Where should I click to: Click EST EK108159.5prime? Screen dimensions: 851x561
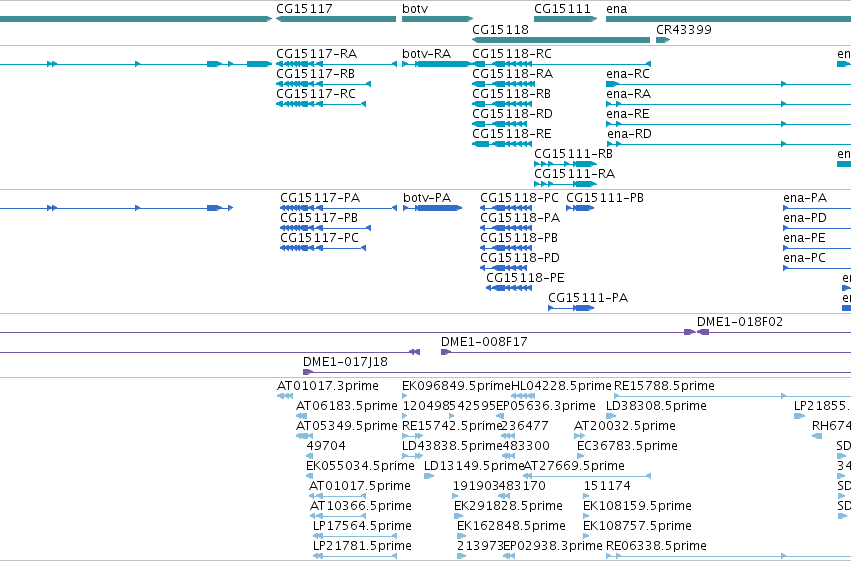586,516
